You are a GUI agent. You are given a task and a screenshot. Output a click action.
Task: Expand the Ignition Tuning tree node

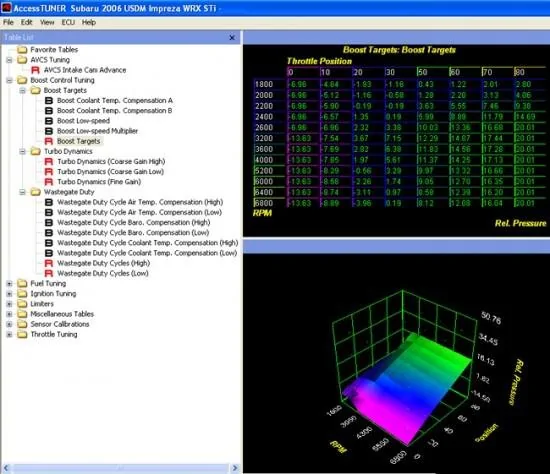(x=9, y=294)
